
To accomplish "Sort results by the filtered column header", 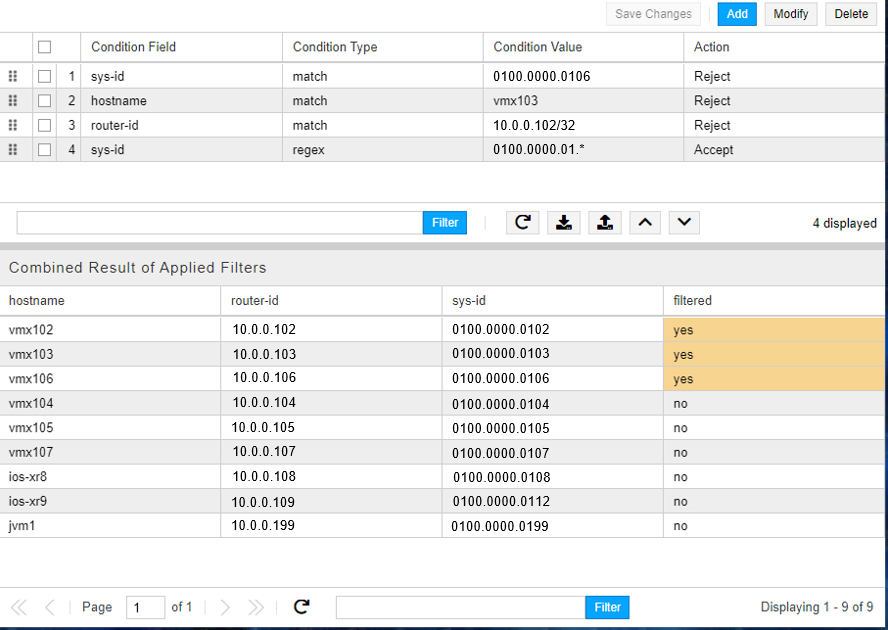I will (692, 300).
